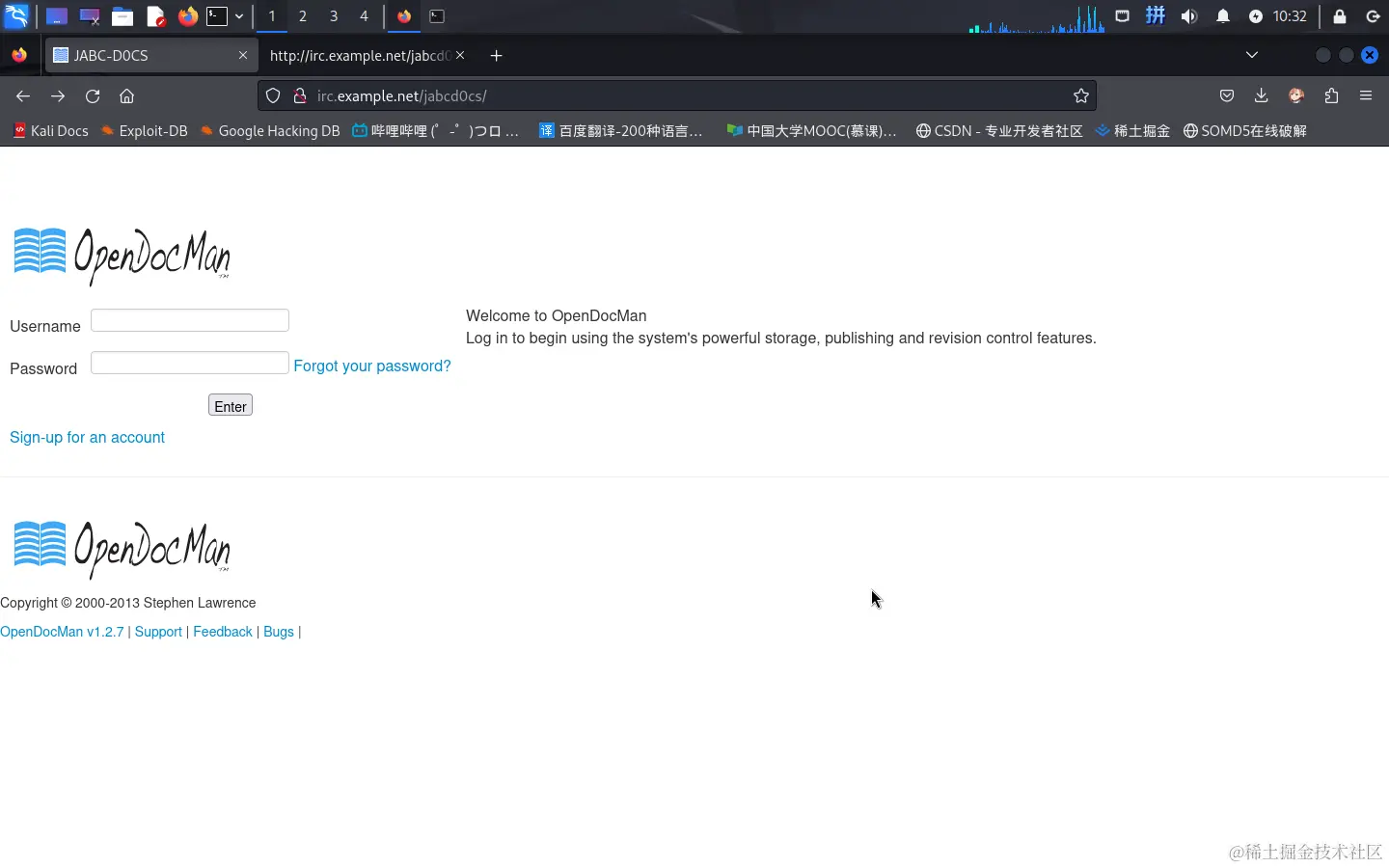View the insecure connection padlock info
Viewport: 1389px width, 868px height.
[x=300, y=96]
